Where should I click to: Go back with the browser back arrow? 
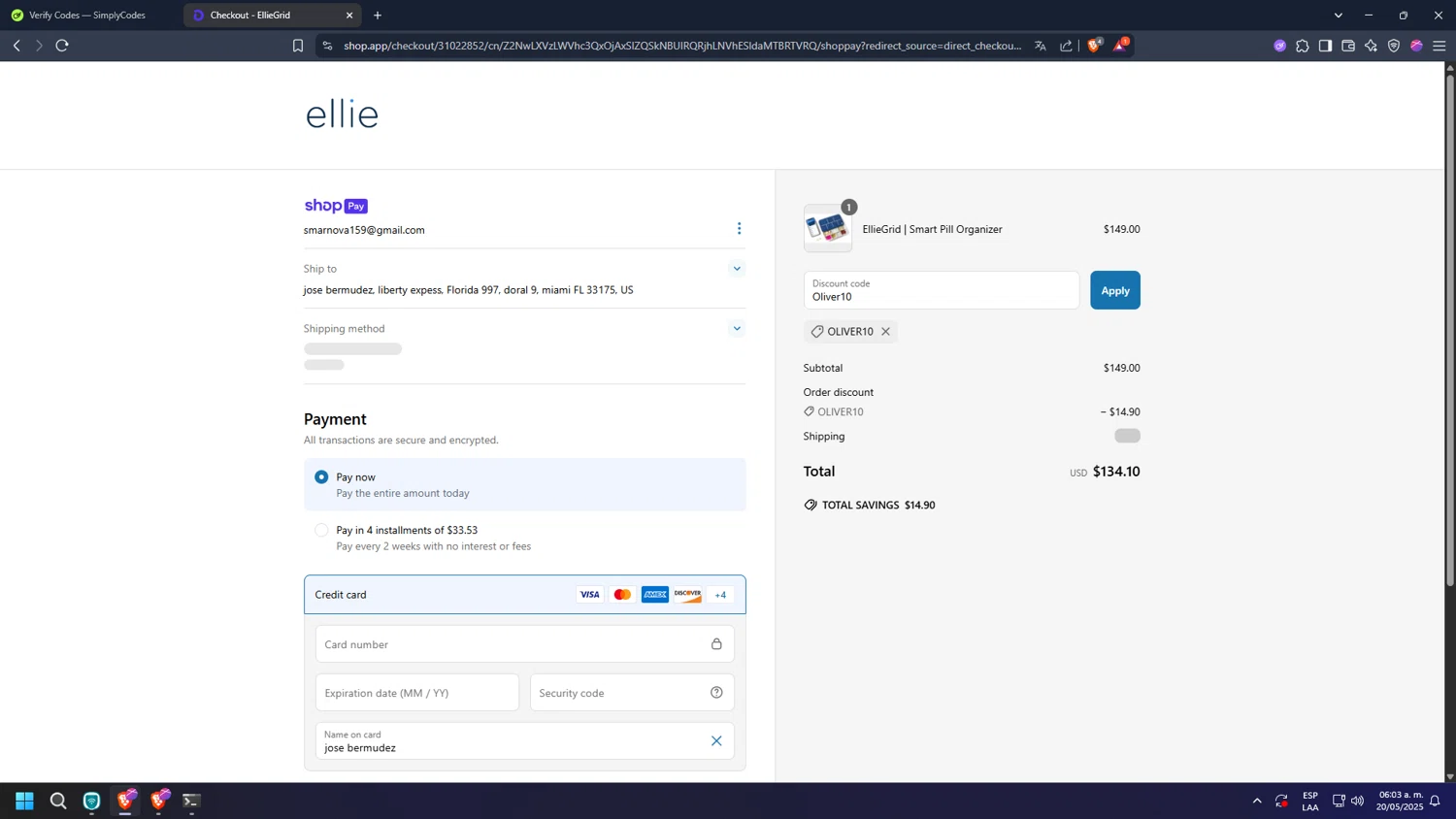17,46
